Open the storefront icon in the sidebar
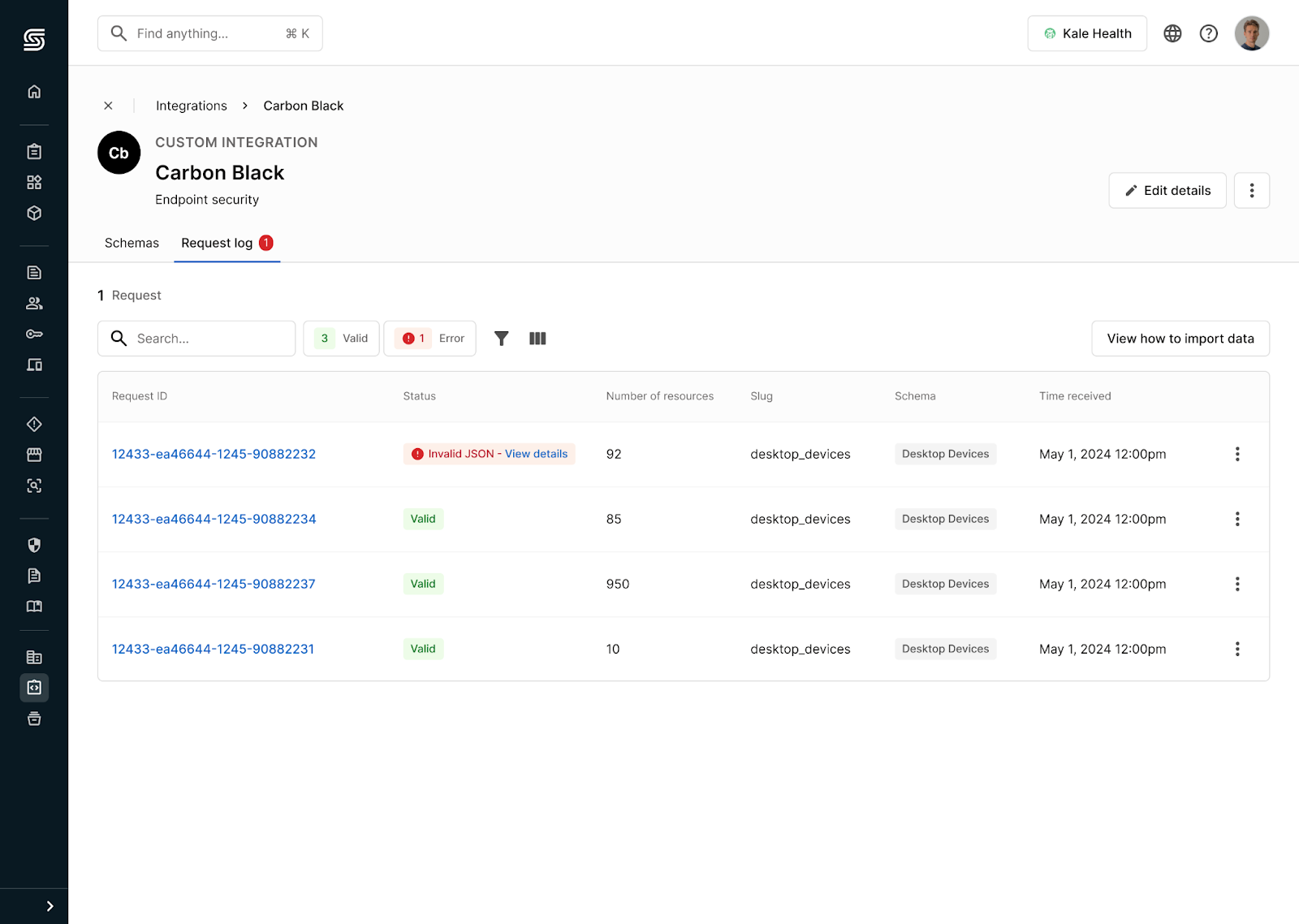Screen dimensions: 1299x924 [34, 456]
